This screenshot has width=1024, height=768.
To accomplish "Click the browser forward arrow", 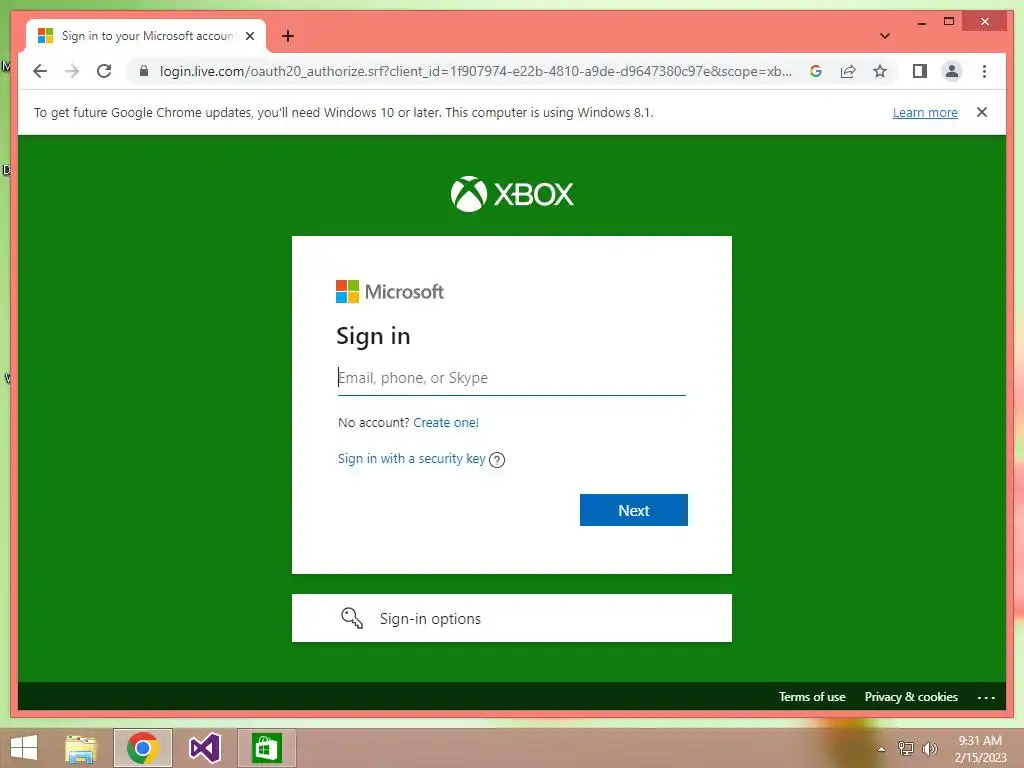I will click(x=72, y=71).
